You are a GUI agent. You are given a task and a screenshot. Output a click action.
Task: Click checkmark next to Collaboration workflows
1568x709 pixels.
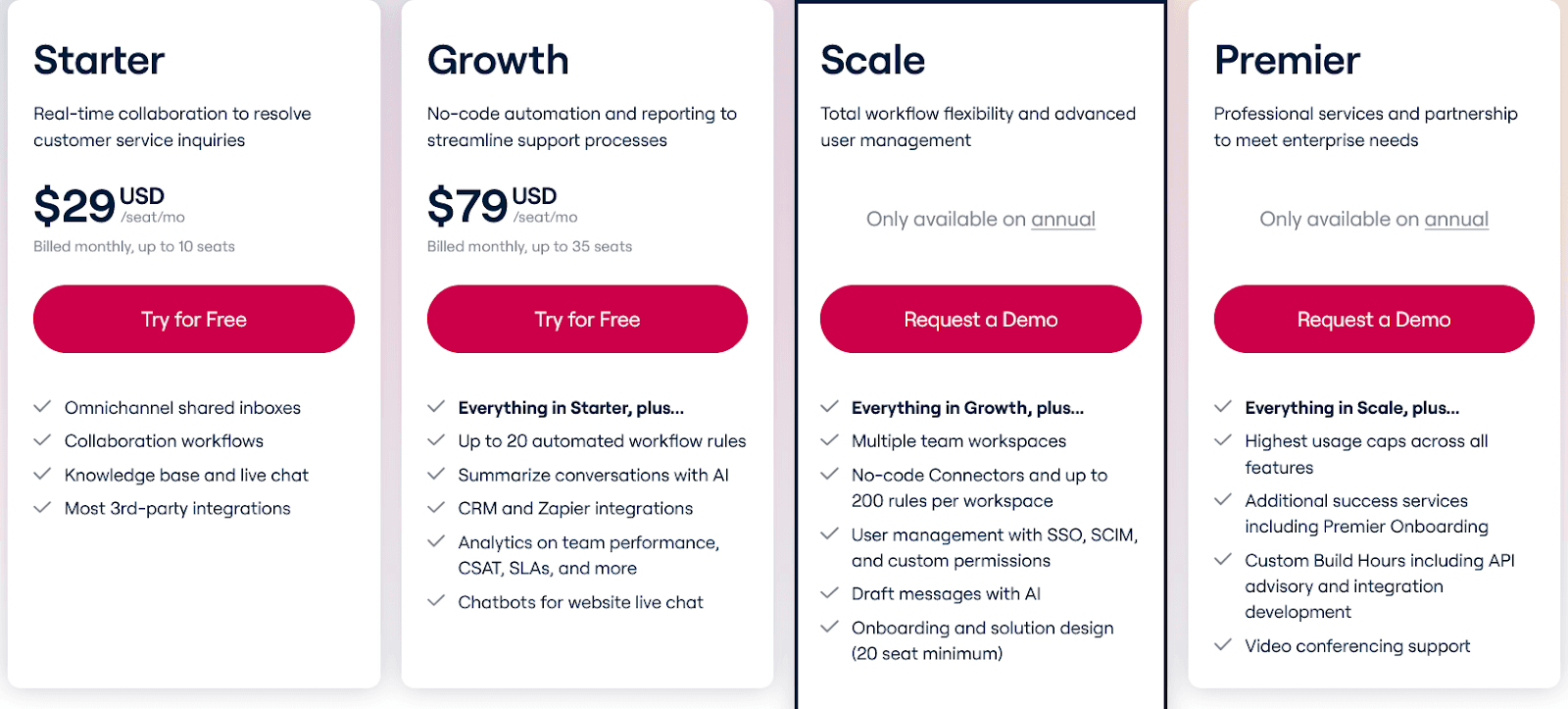point(42,440)
